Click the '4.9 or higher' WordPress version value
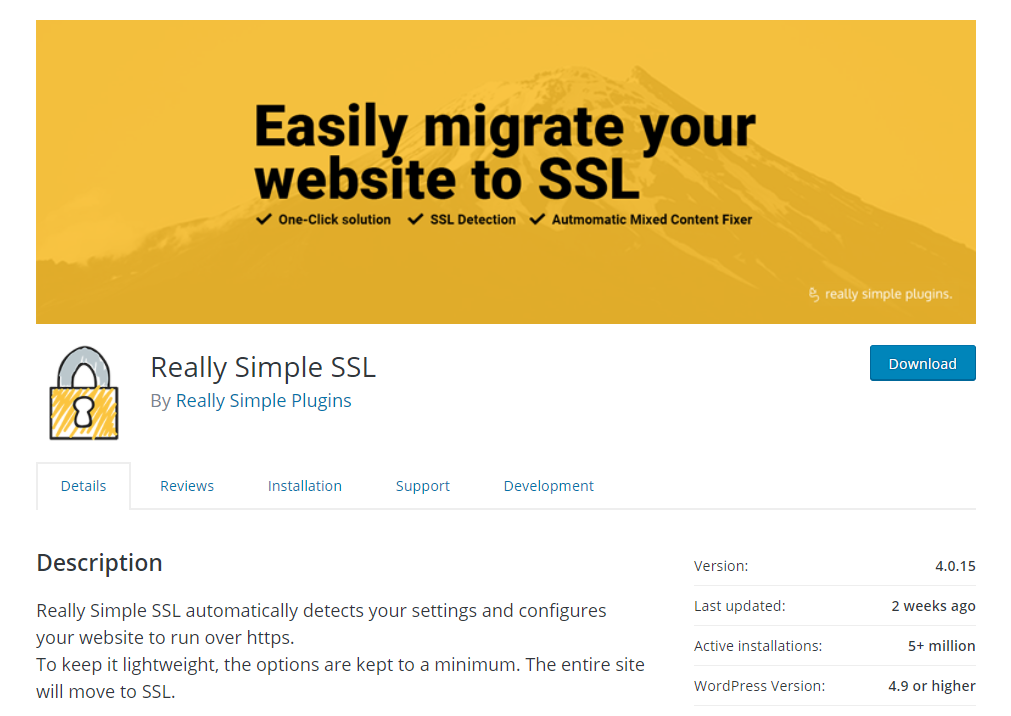Image resolution: width=1011 pixels, height=716 pixels. 932,686
